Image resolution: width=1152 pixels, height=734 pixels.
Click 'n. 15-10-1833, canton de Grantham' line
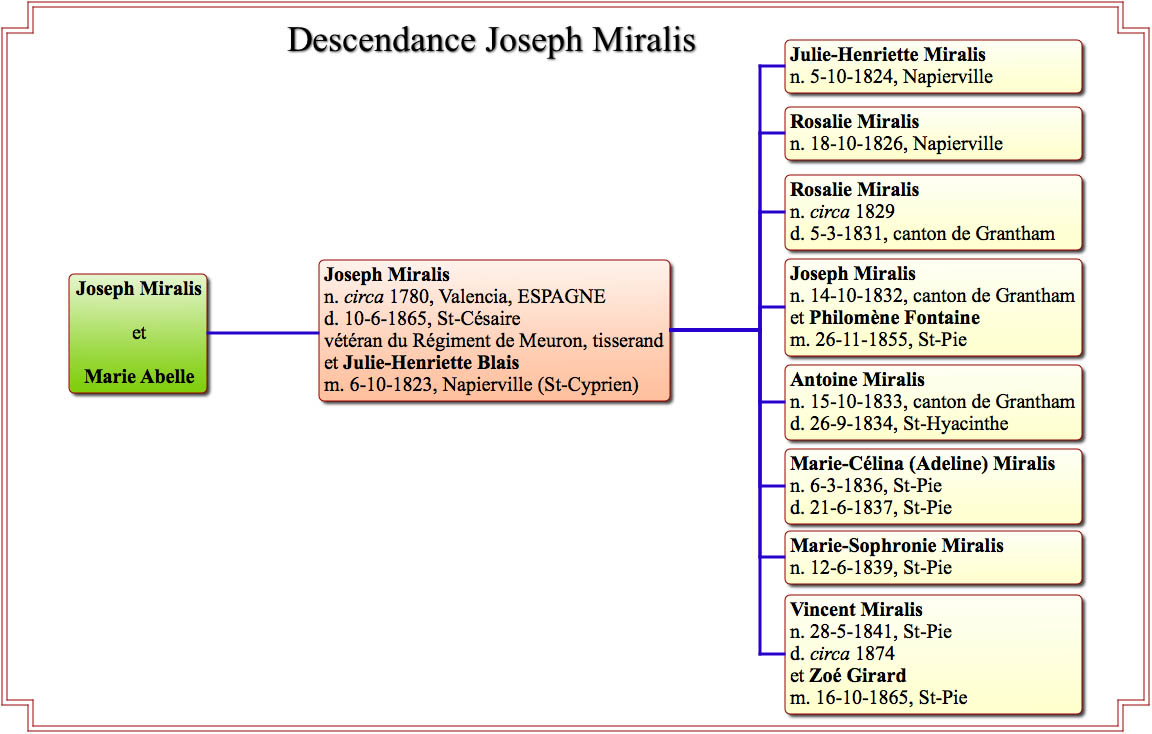(x=932, y=402)
